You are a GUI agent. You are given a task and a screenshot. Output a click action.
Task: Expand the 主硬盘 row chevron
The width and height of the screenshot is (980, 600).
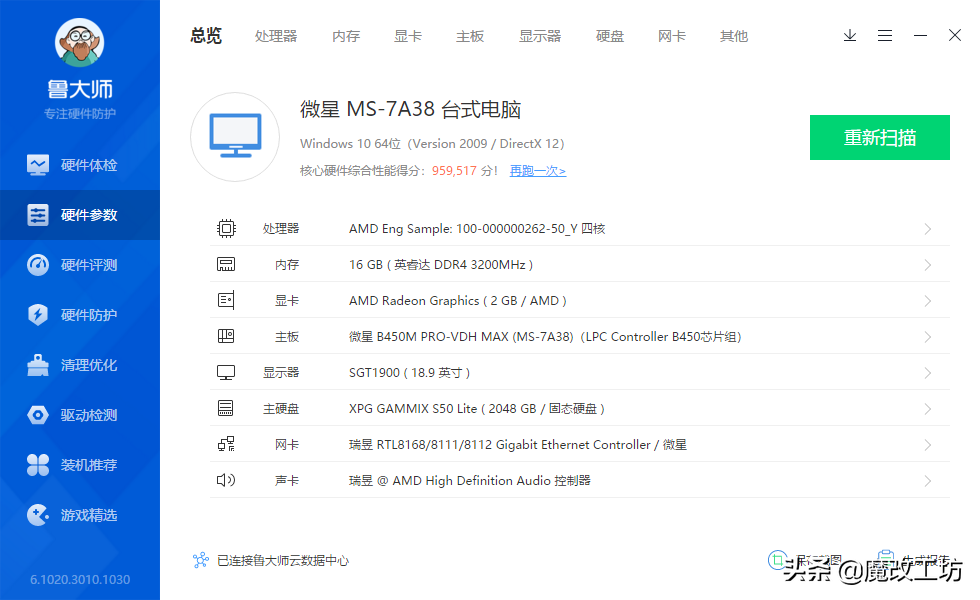tap(928, 409)
